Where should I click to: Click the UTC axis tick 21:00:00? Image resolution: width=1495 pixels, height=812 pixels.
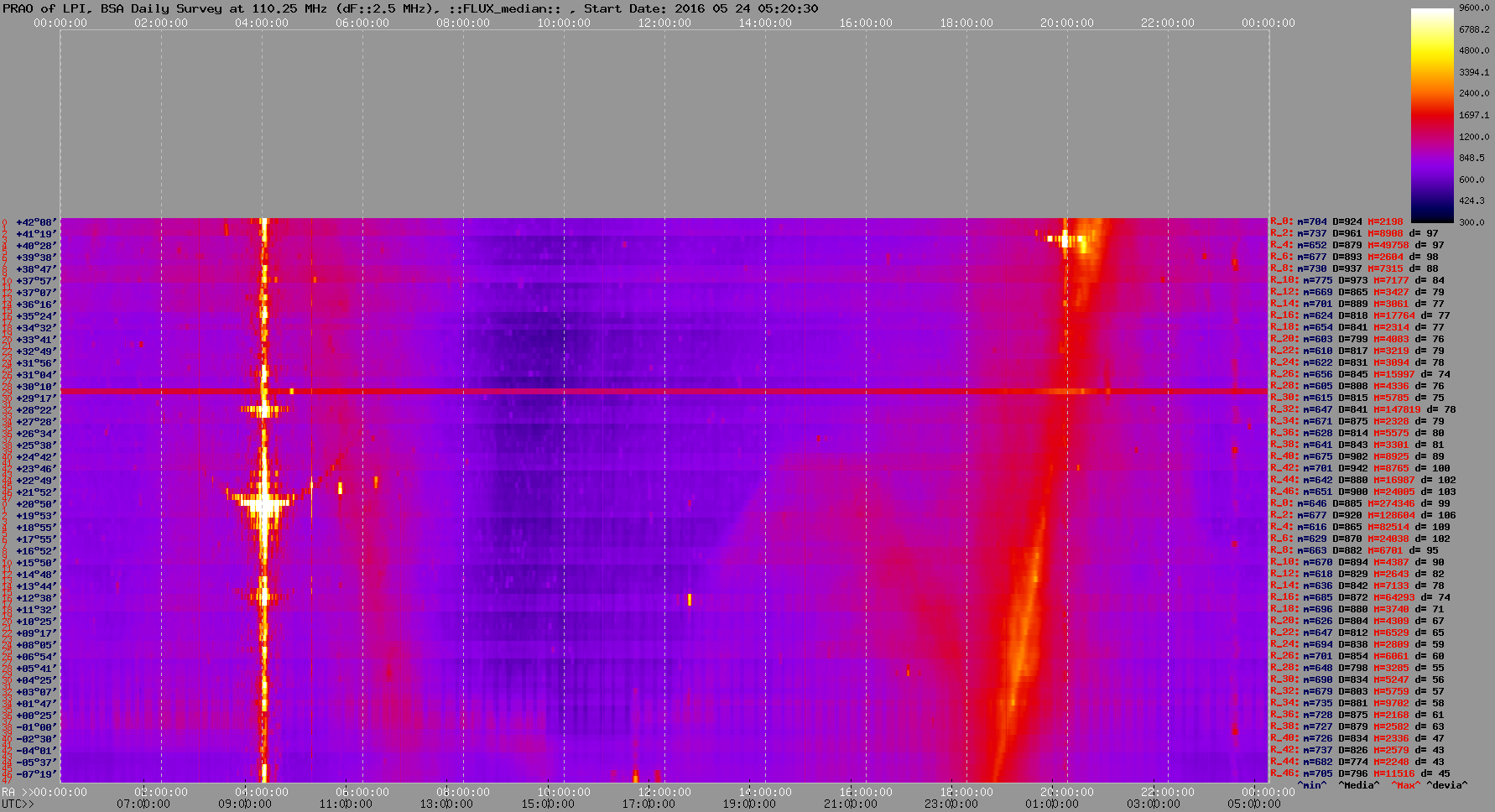tap(850, 804)
